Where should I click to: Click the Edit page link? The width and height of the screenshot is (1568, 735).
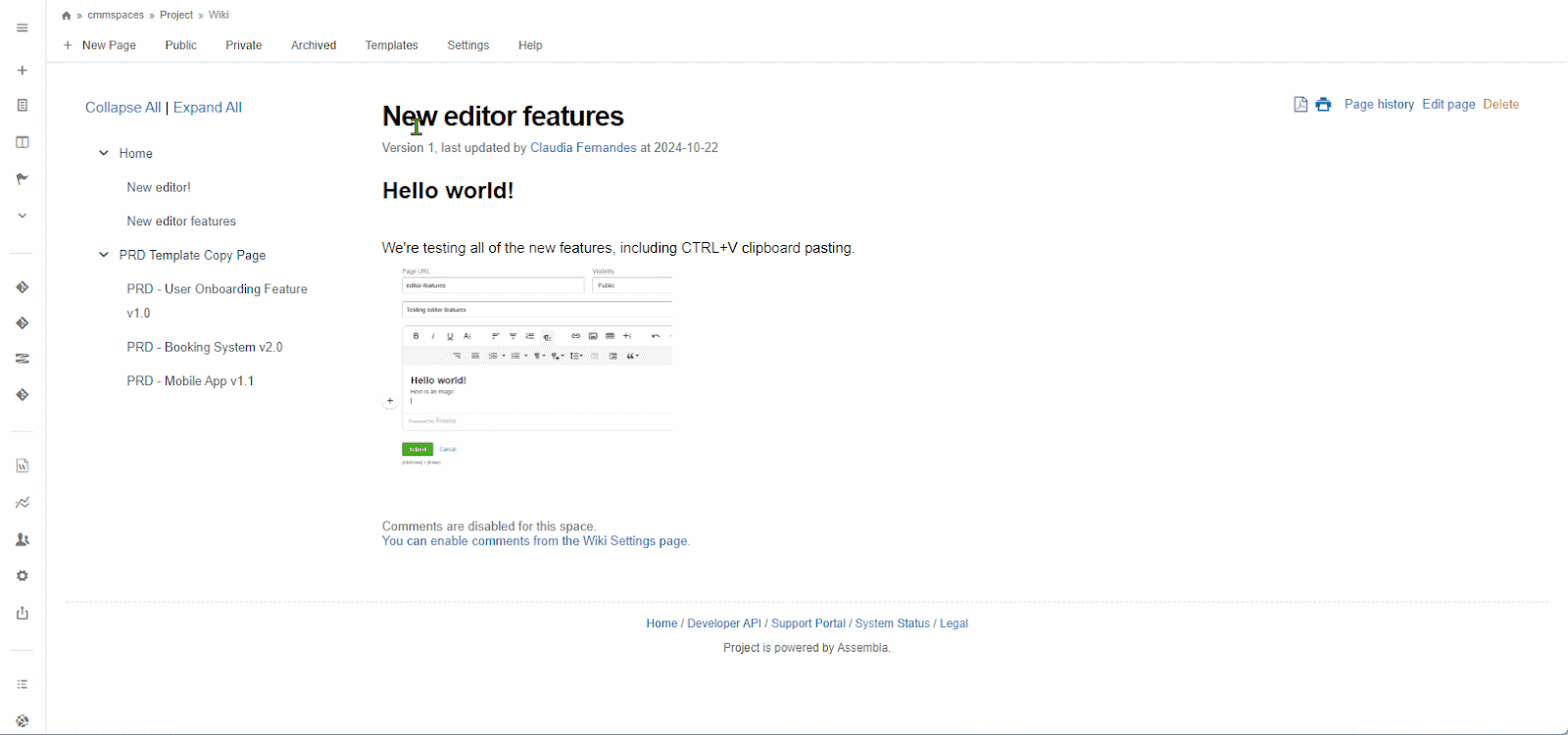[1447, 105]
